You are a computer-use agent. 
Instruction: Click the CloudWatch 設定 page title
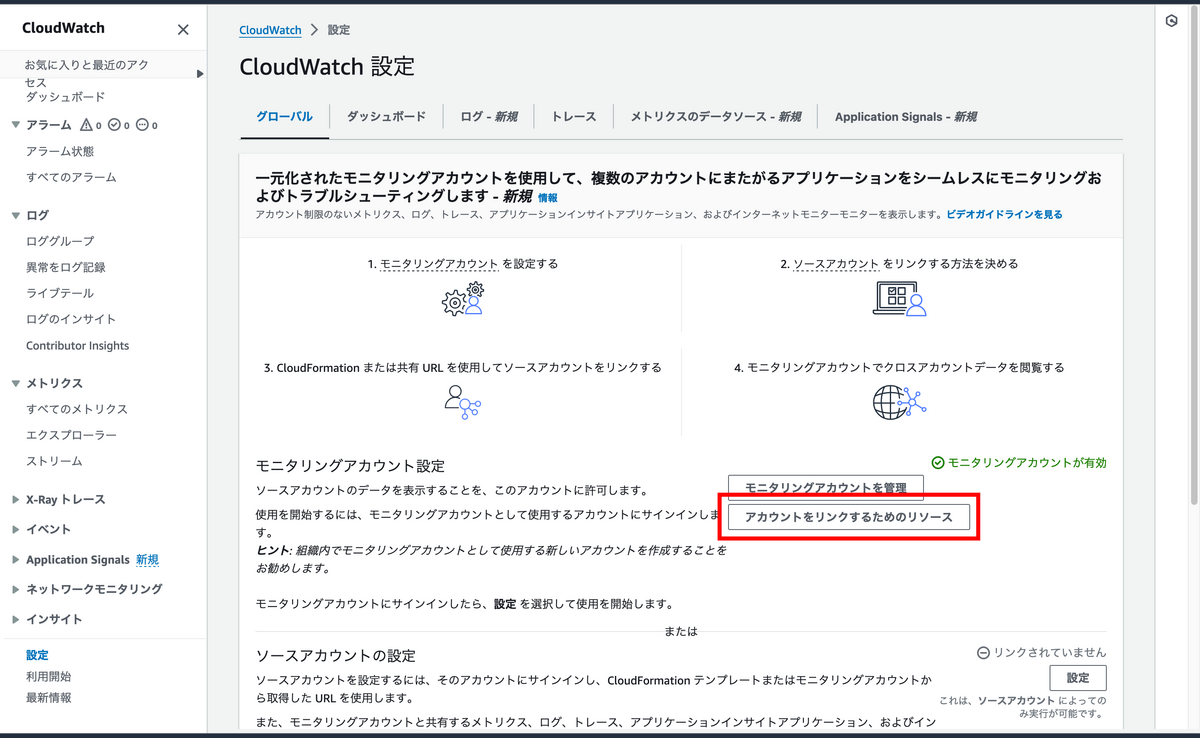pos(327,67)
